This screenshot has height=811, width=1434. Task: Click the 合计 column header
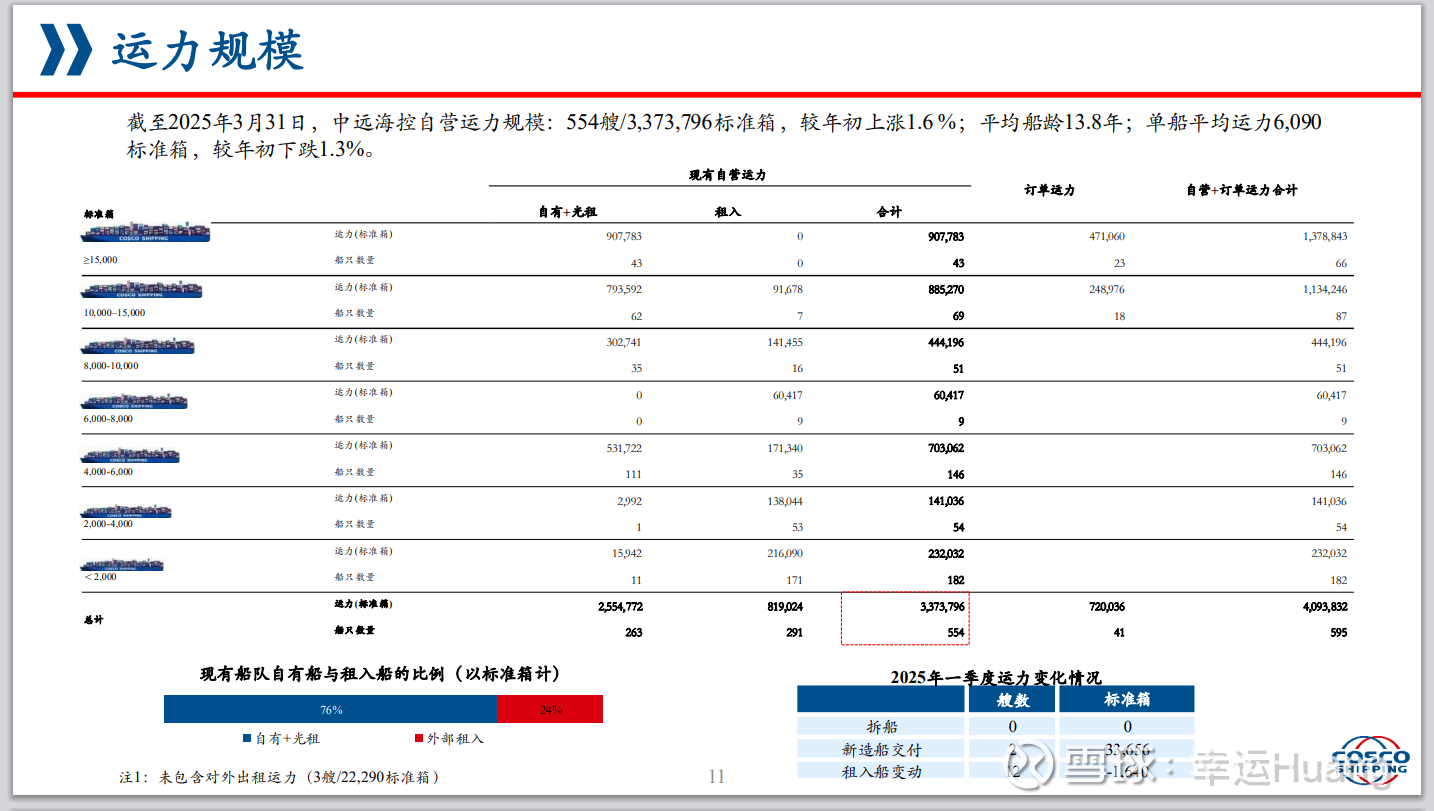pyautogui.click(x=889, y=212)
